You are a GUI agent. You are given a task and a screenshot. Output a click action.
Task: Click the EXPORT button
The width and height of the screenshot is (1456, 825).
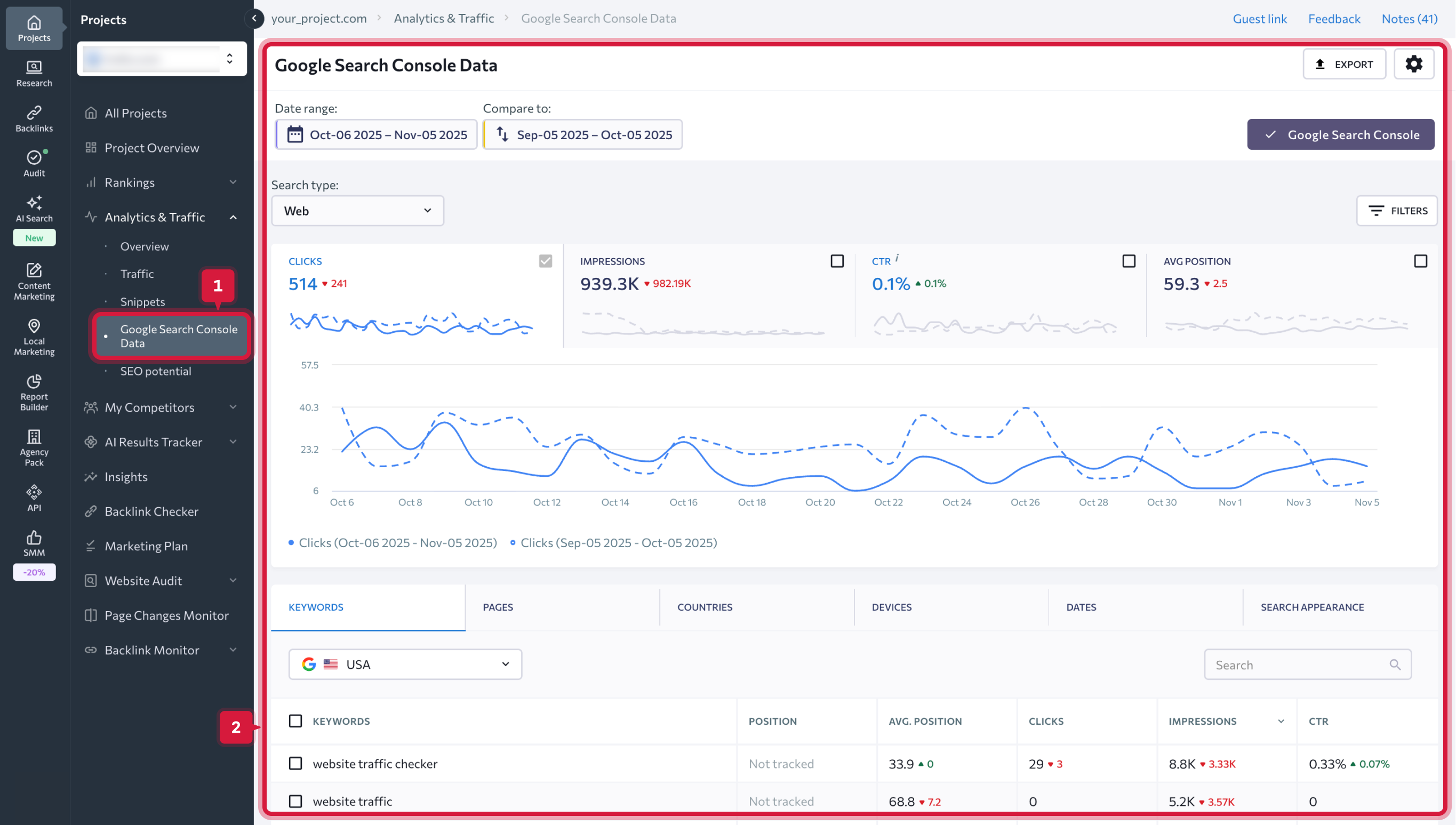pyautogui.click(x=1344, y=63)
